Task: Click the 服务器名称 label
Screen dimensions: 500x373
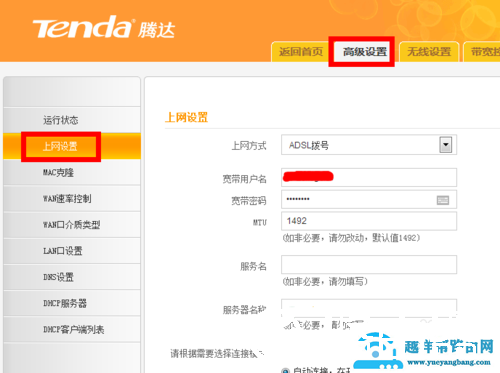Action: pyautogui.click(x=245, y=310)
